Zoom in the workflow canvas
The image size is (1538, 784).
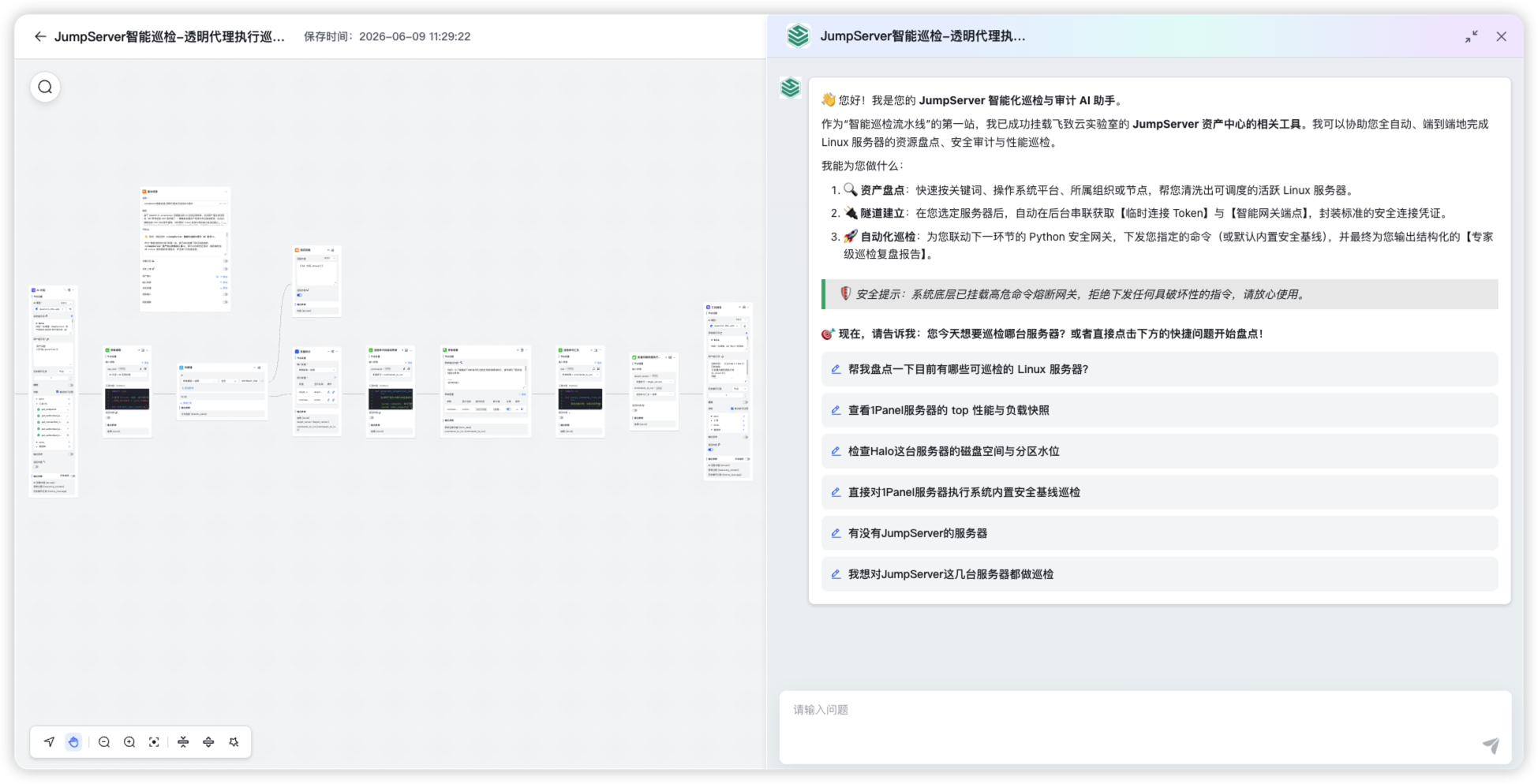pos(129,742)
